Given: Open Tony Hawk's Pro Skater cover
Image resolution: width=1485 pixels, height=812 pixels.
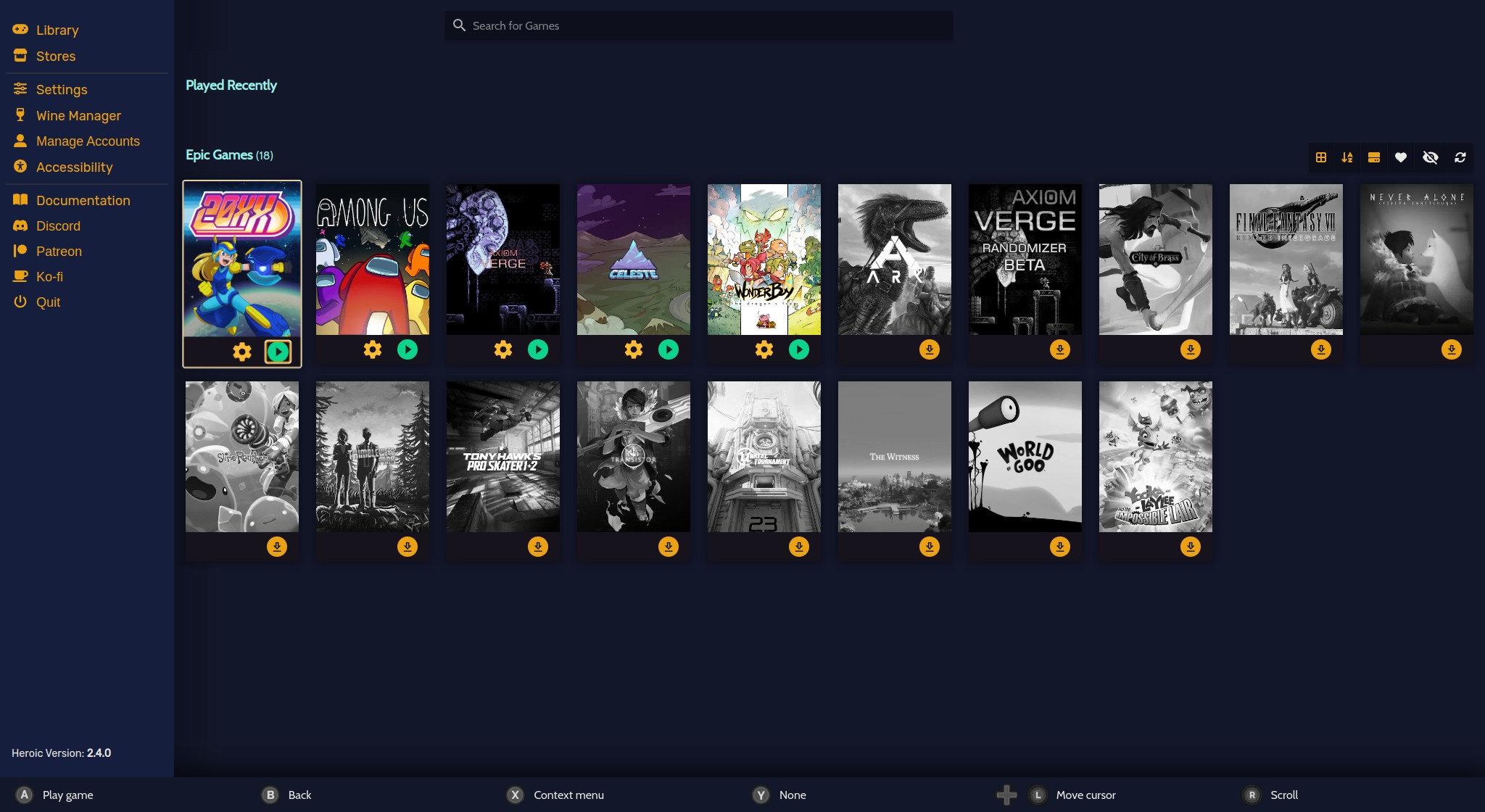Looking at the screenshot, I should (503, 457).
